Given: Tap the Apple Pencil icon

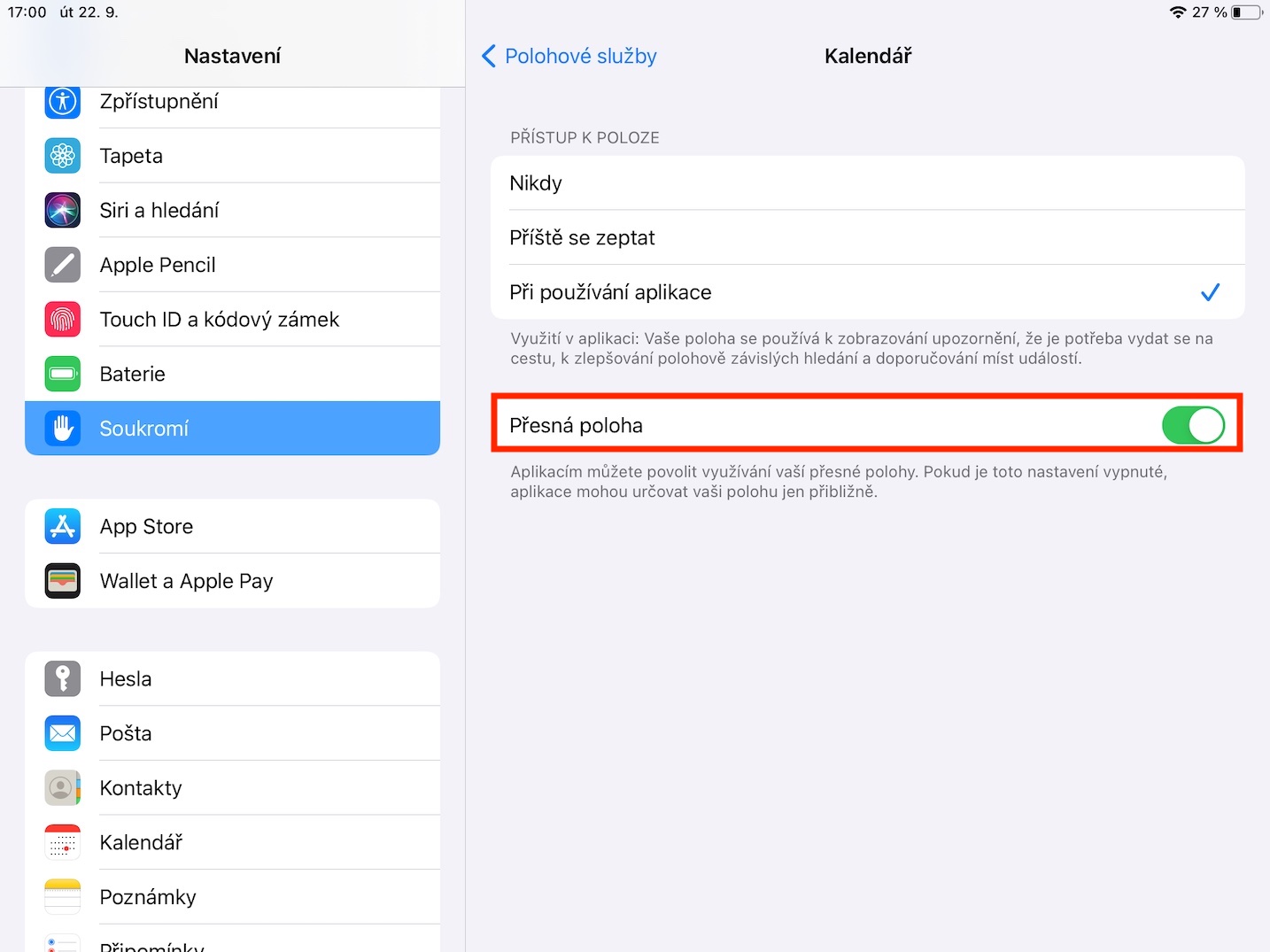Looking at the screenshot, I should pyautogui.click(x=62, y=265).
